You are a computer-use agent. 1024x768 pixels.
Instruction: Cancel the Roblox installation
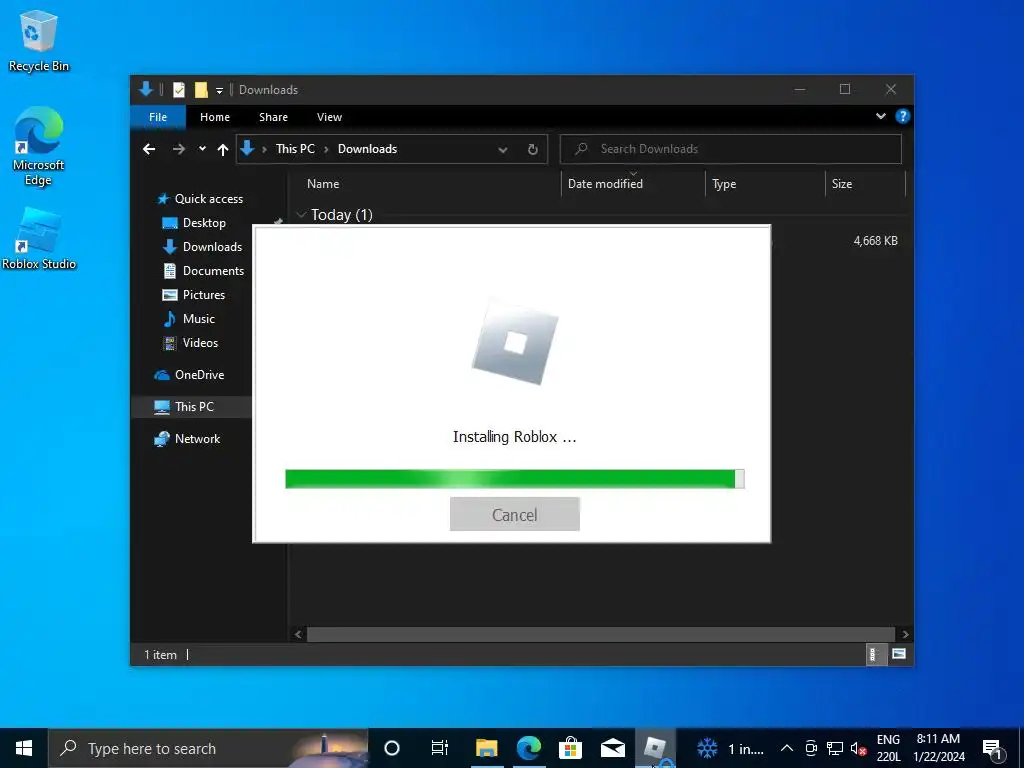pos(515,514)
